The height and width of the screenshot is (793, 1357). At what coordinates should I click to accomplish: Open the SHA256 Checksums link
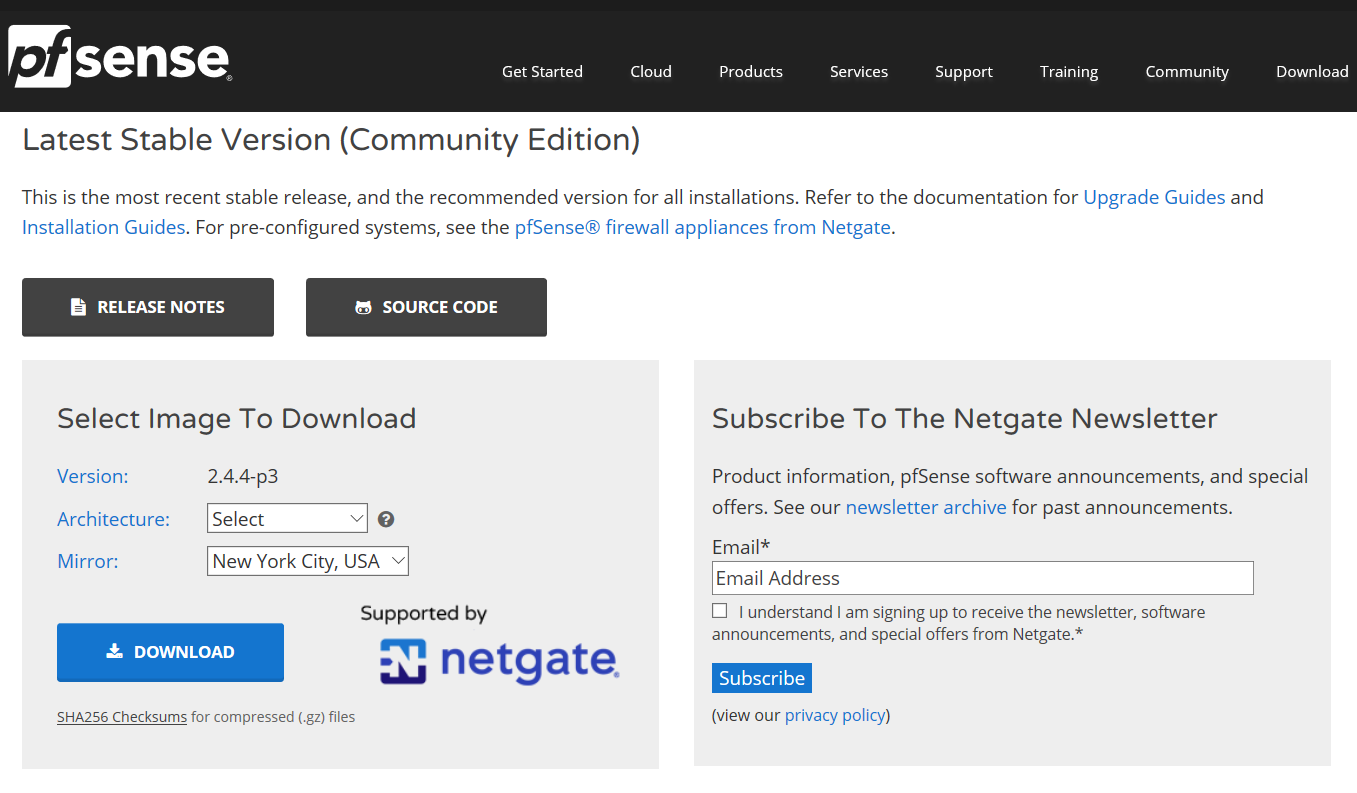click(122, 717)
